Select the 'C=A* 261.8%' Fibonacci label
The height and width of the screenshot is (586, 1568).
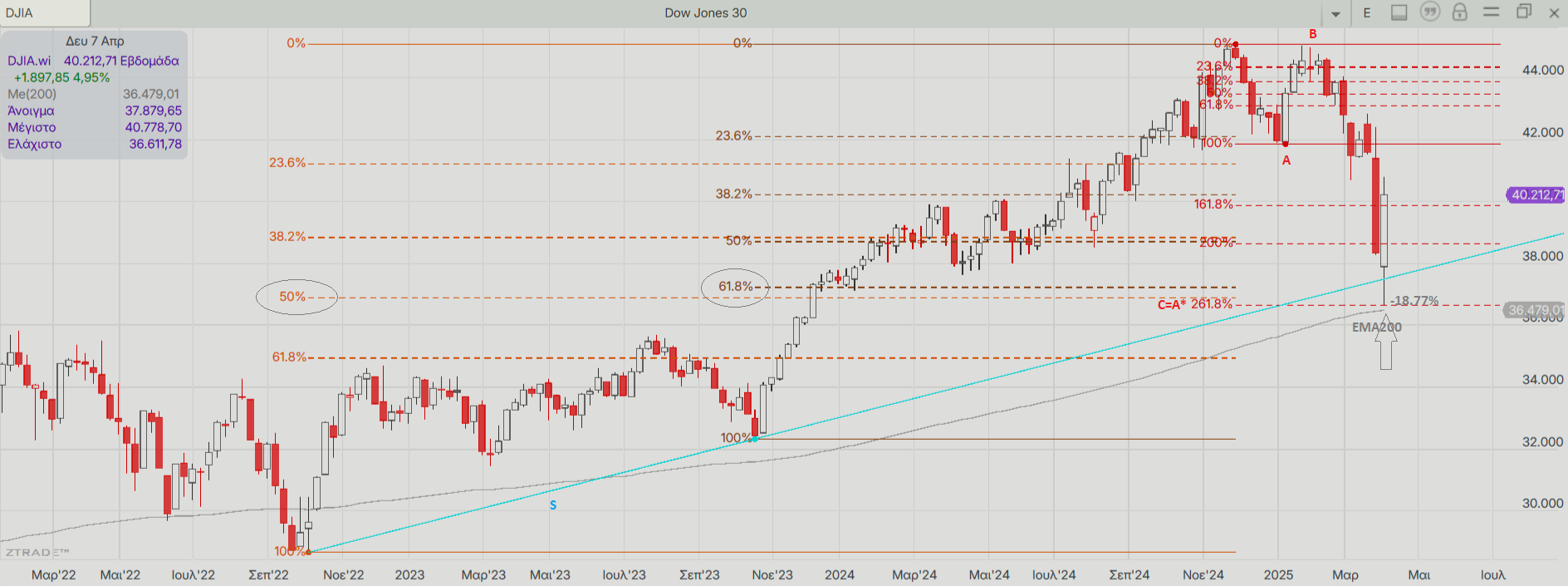1195,304
